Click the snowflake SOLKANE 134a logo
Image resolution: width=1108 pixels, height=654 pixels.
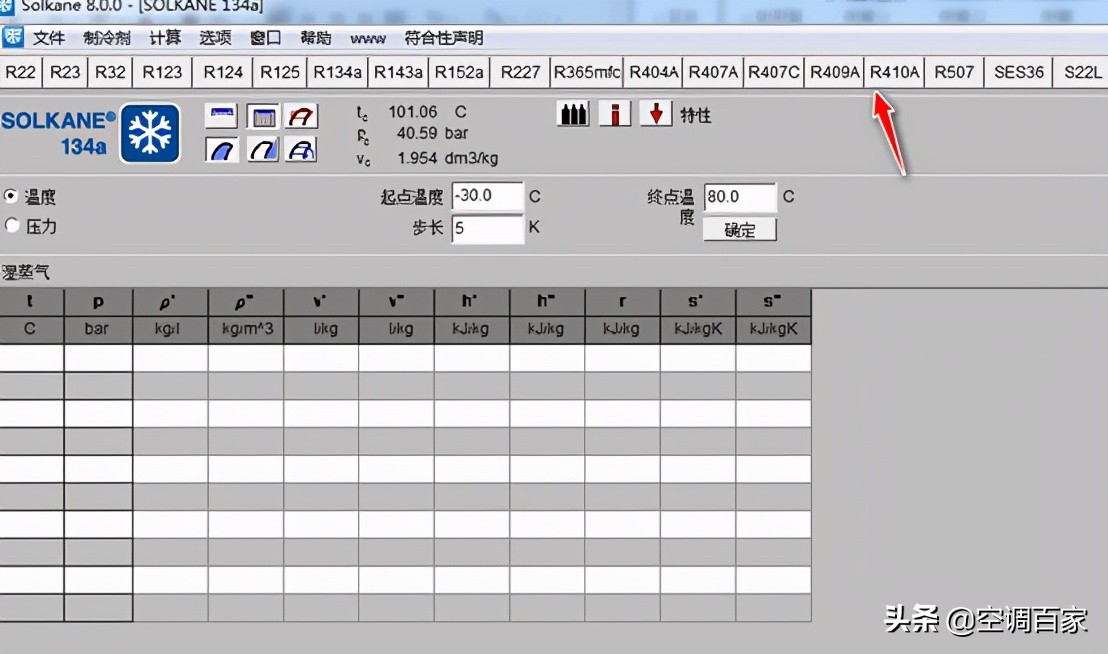tap(150, 133)
